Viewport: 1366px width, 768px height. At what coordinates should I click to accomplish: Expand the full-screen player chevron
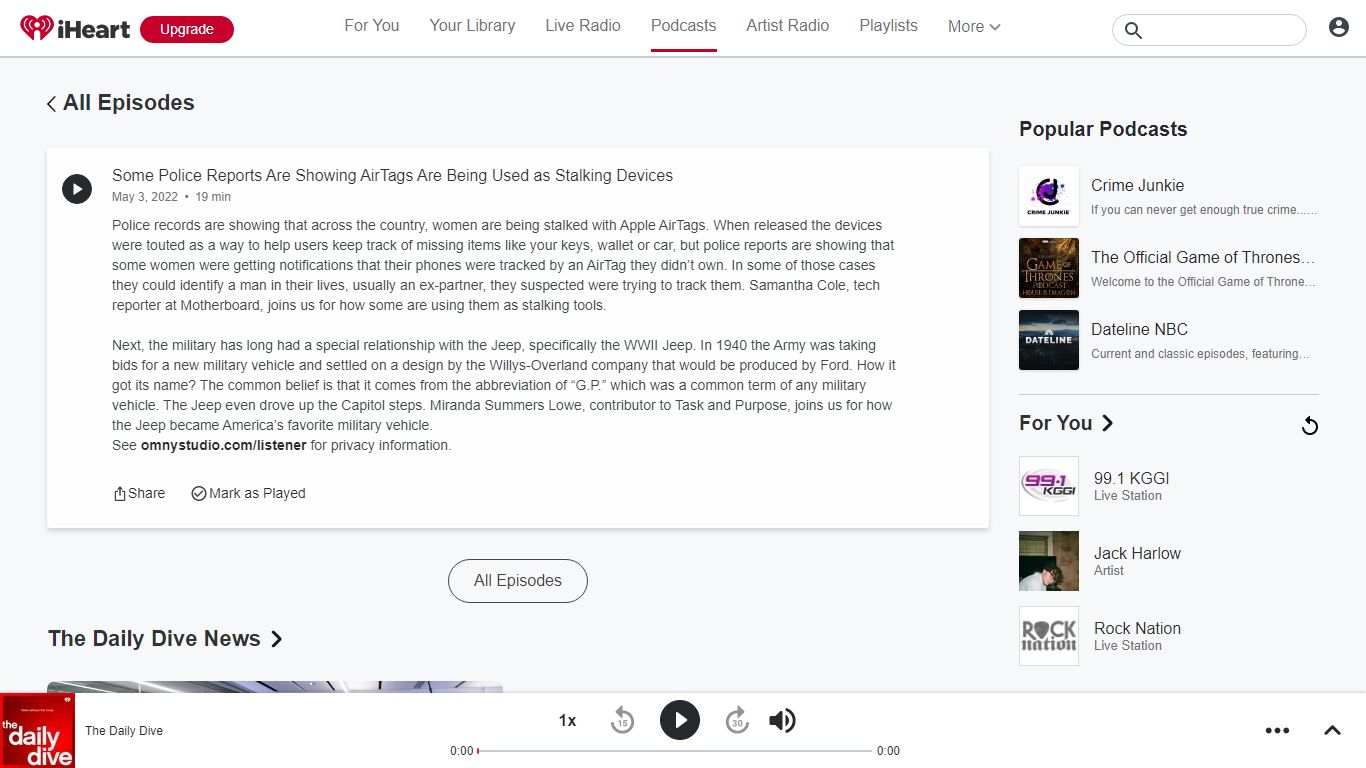(1332, 730)
